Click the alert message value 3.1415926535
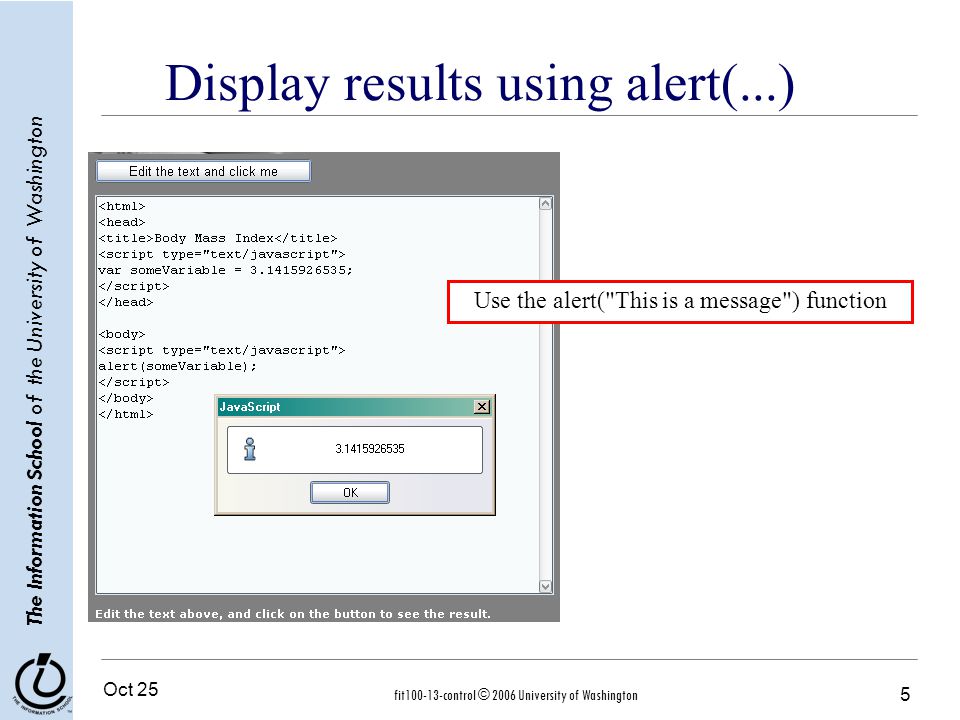 click(370, 449)
